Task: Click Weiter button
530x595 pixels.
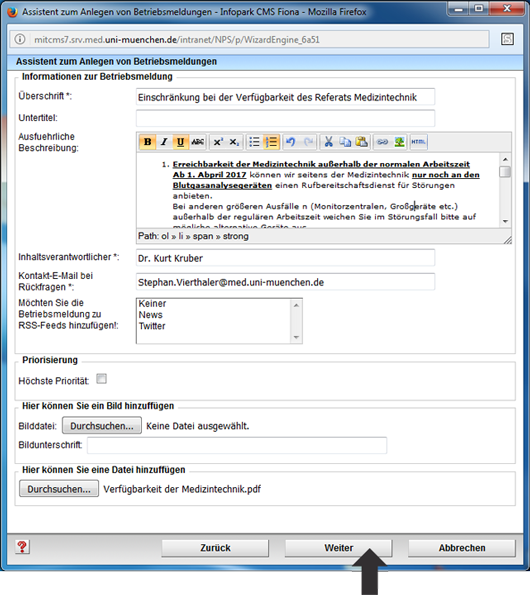Action: click(x=338, y=548)
